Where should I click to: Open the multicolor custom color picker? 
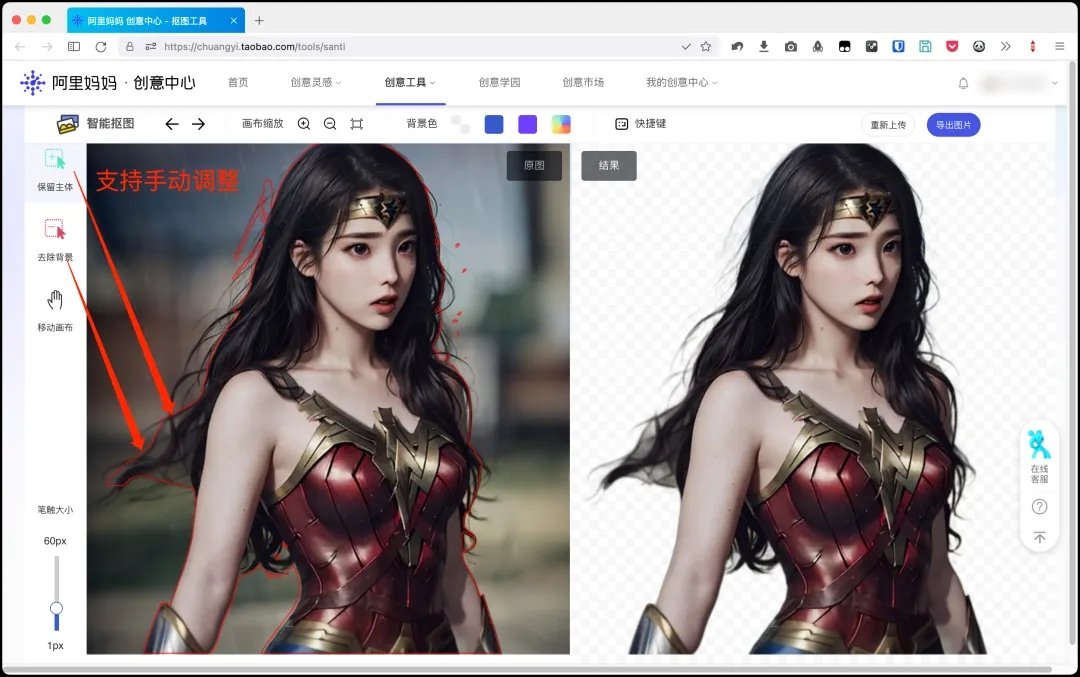click(x=561, y=124)
